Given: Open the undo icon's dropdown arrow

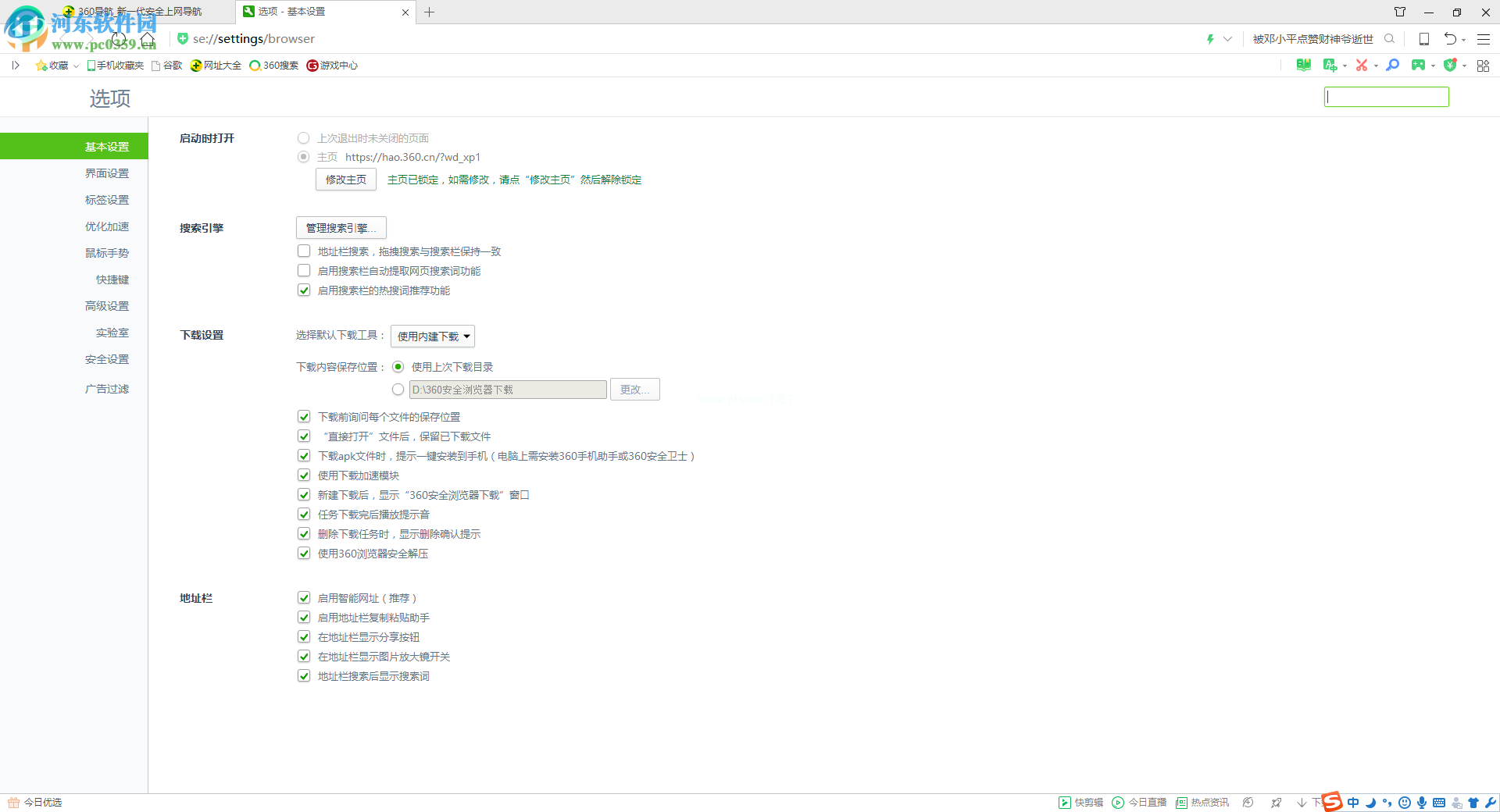Looking at the screenshot, I should (x=1463, y=40).
